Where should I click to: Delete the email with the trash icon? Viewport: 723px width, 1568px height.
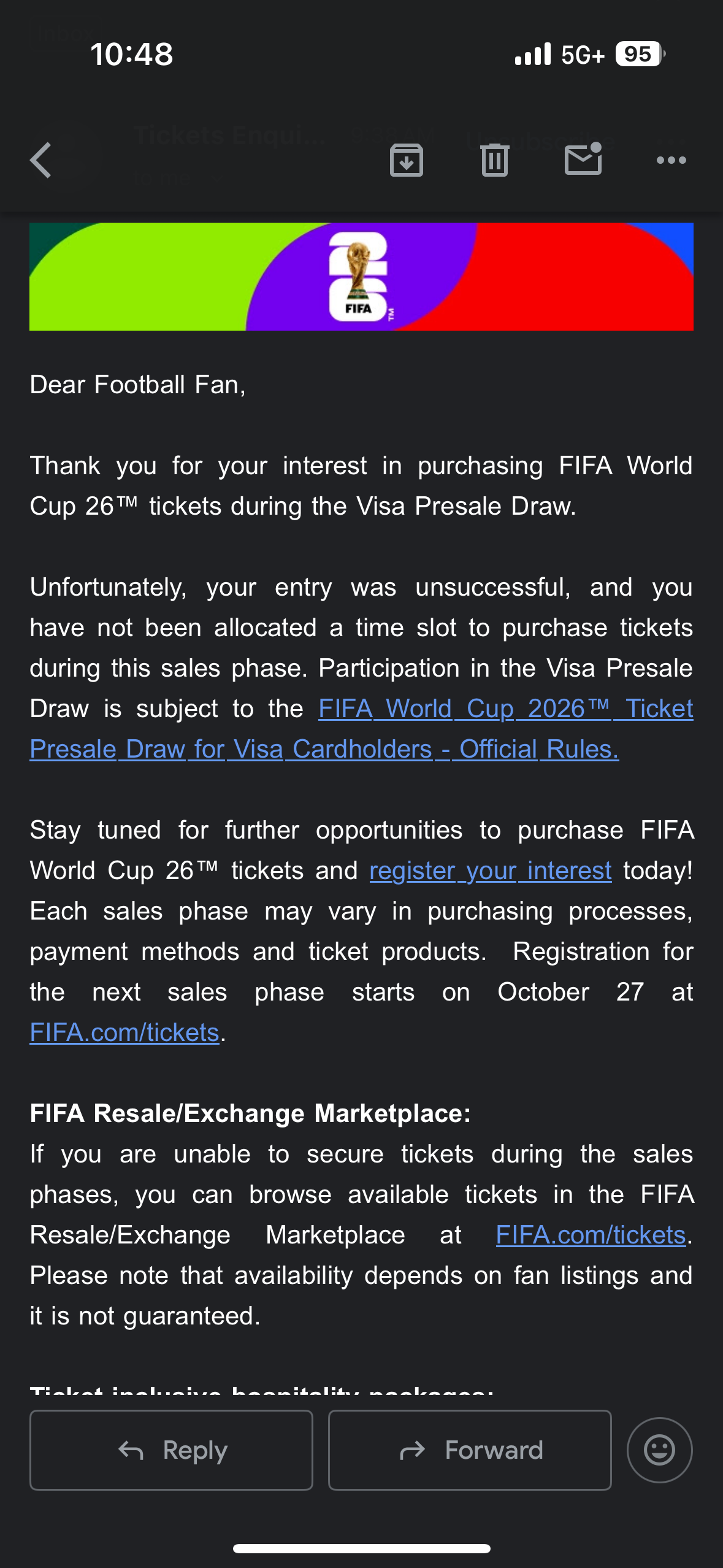[x=494, y=161]
